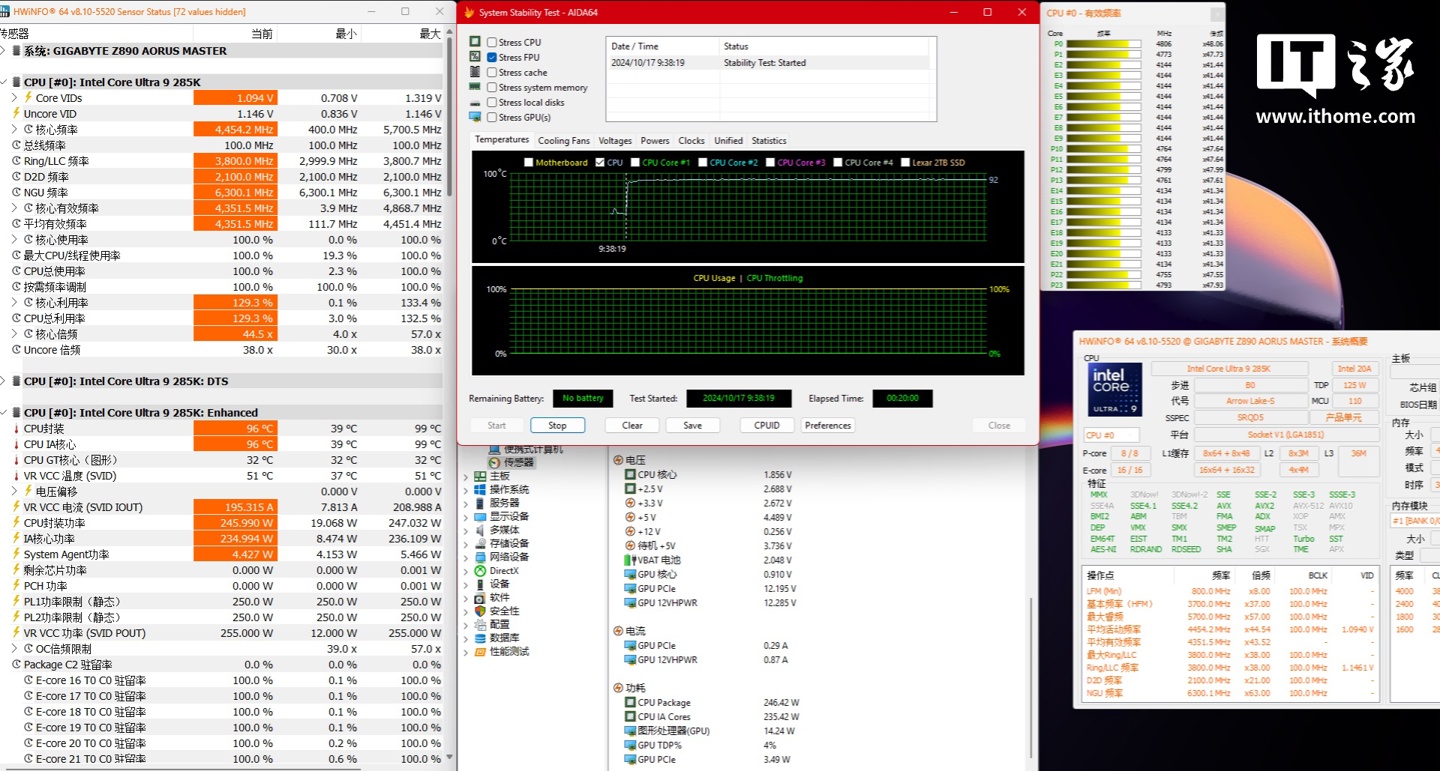
Task: Click the lightning bolt icon beside Uncore VID
Action: click(x=16, y=114)
